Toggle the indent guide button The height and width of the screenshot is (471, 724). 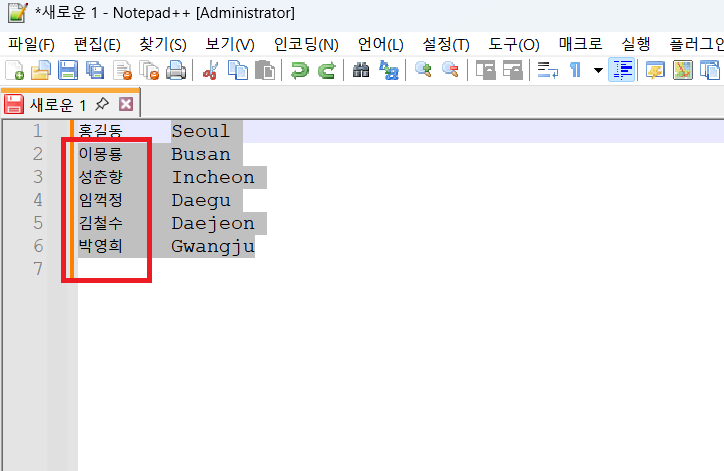coord(621,70)
